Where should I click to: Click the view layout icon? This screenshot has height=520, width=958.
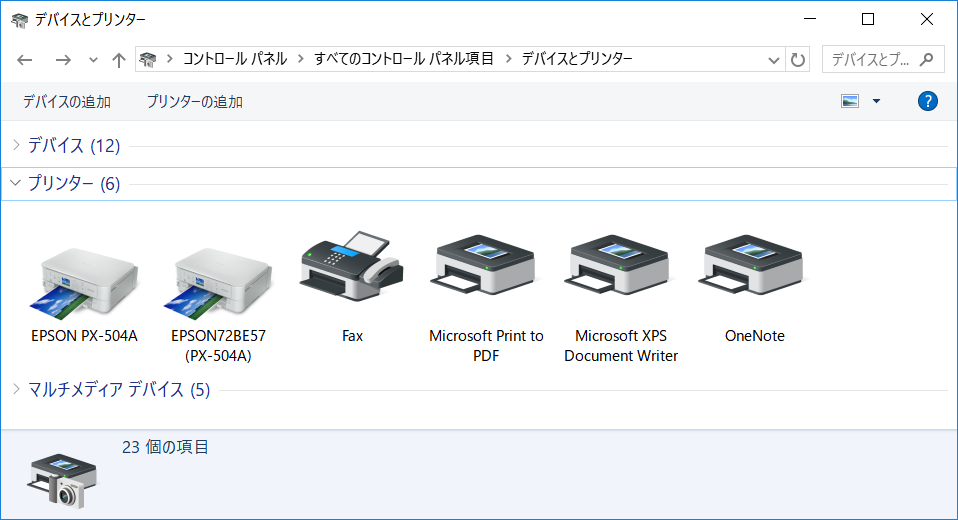[x=850, y=101]
